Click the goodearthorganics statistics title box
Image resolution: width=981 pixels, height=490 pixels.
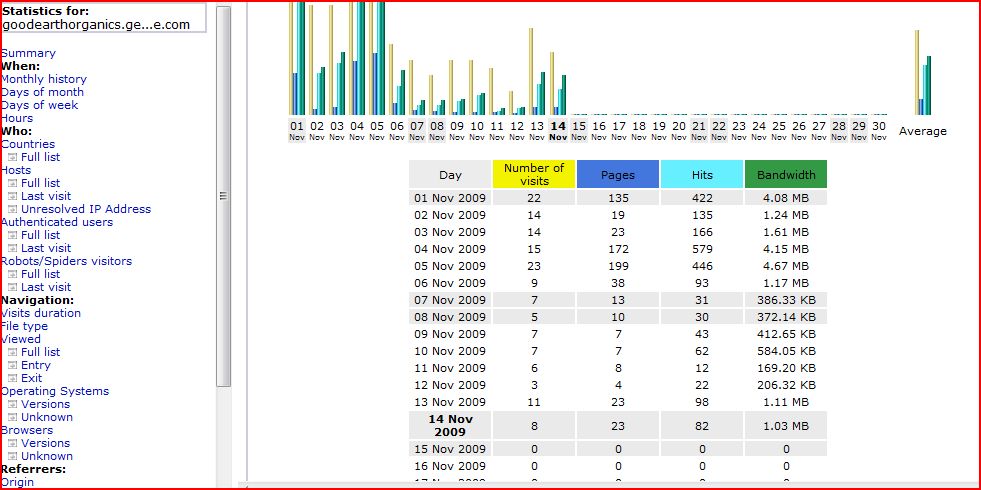[104, 18]
